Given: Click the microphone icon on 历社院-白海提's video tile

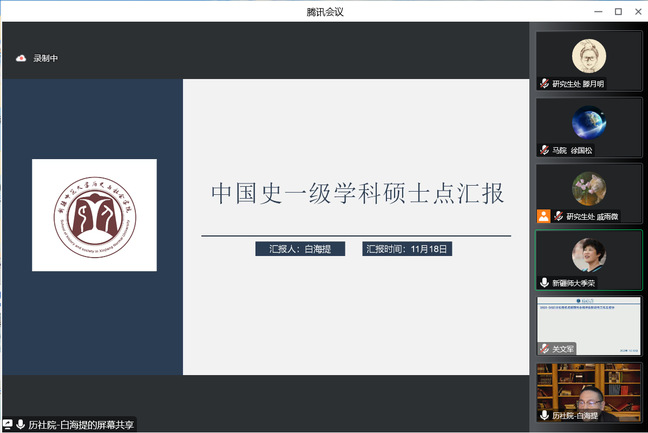Looking at the screenshot, I should (544, 415).
